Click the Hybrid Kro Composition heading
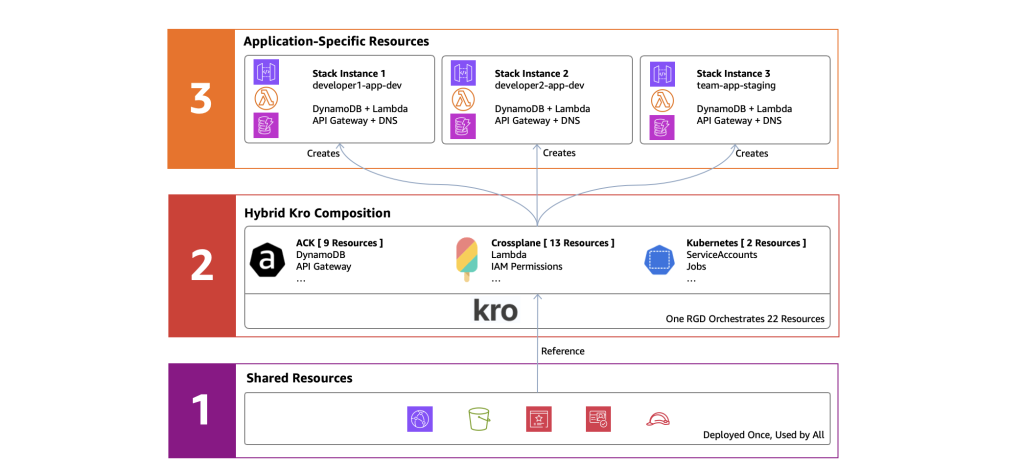This screenshot has height=470, width=1024. tap(317, 213)
